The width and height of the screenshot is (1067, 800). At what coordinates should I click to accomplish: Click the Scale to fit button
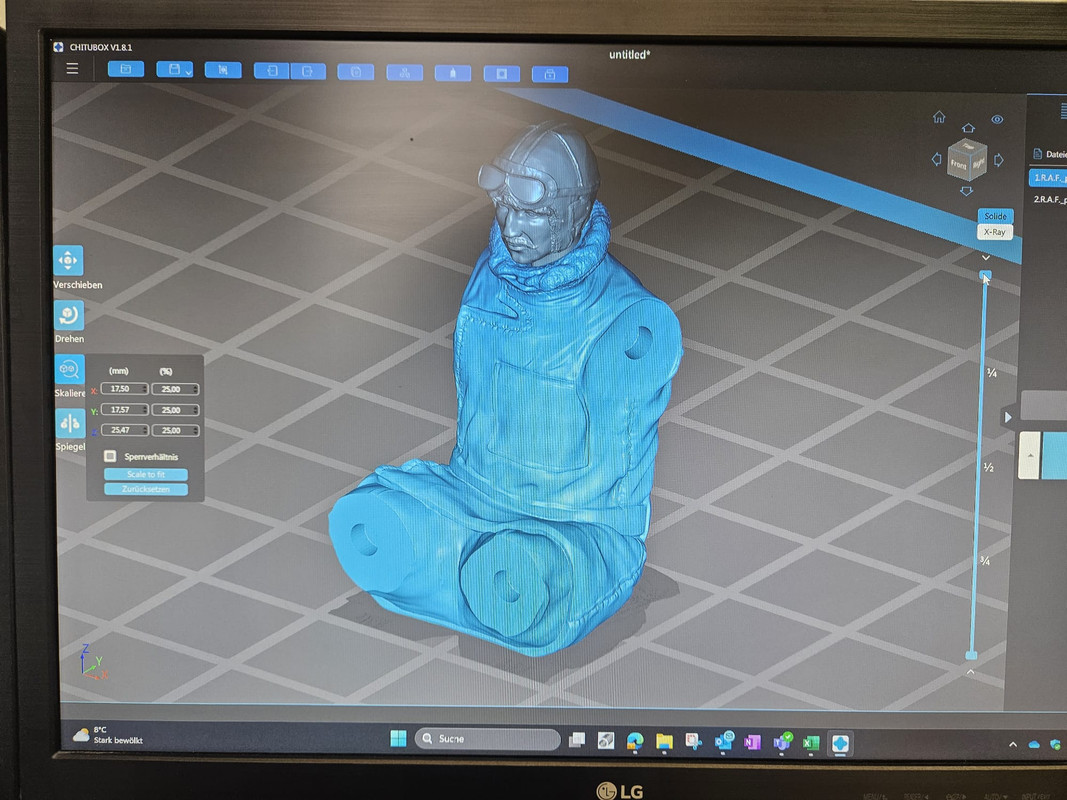click(x=146, y=474)
